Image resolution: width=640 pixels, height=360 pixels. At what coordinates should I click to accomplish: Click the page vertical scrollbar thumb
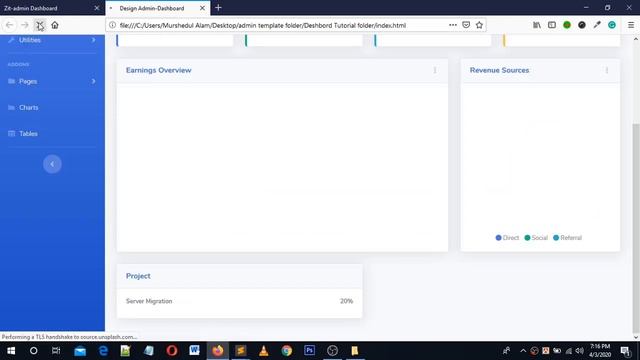(x=636, y=229)
